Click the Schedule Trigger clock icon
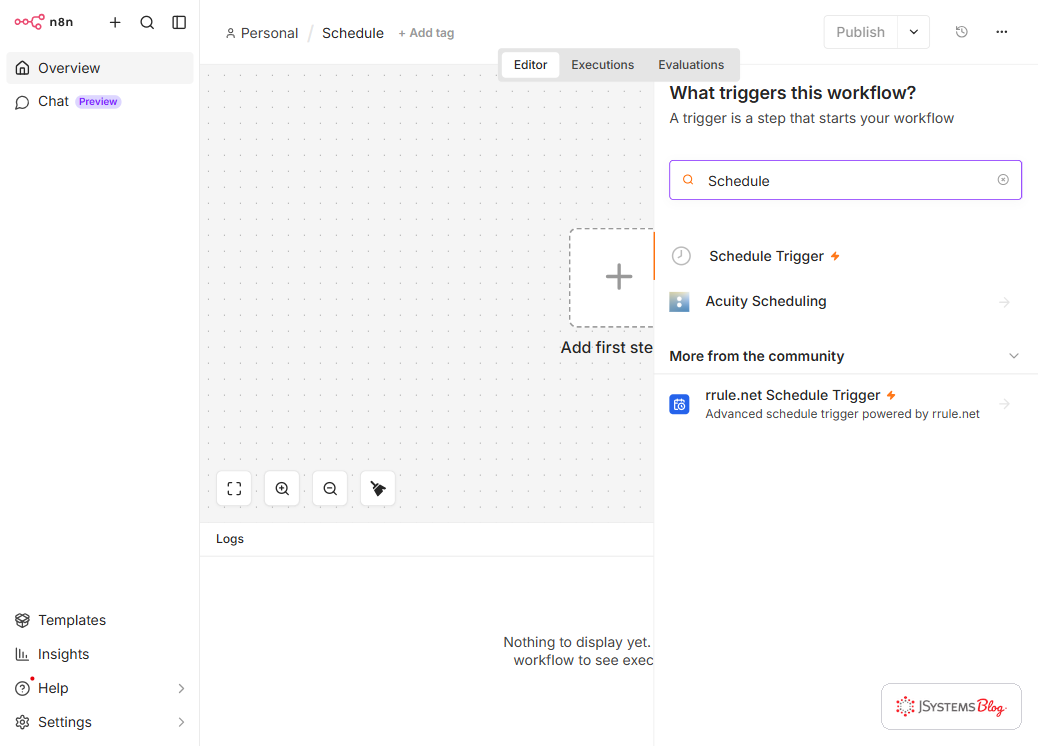 pyautogui.click(x=681, y=256)
